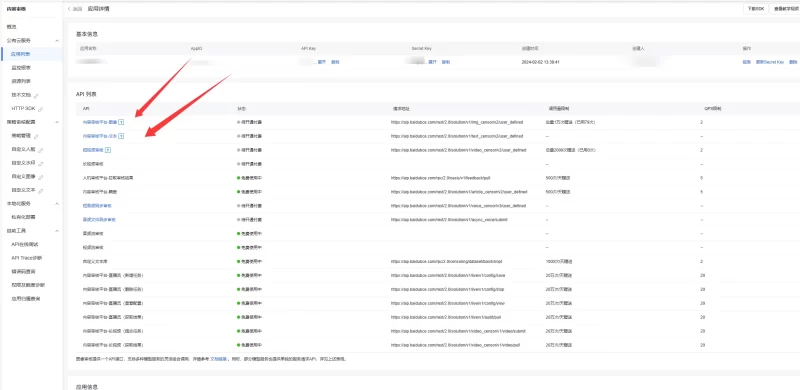Open API在线调试 in the sidebar
Viewport: 800px width, 390px height.
pos(25,245)
